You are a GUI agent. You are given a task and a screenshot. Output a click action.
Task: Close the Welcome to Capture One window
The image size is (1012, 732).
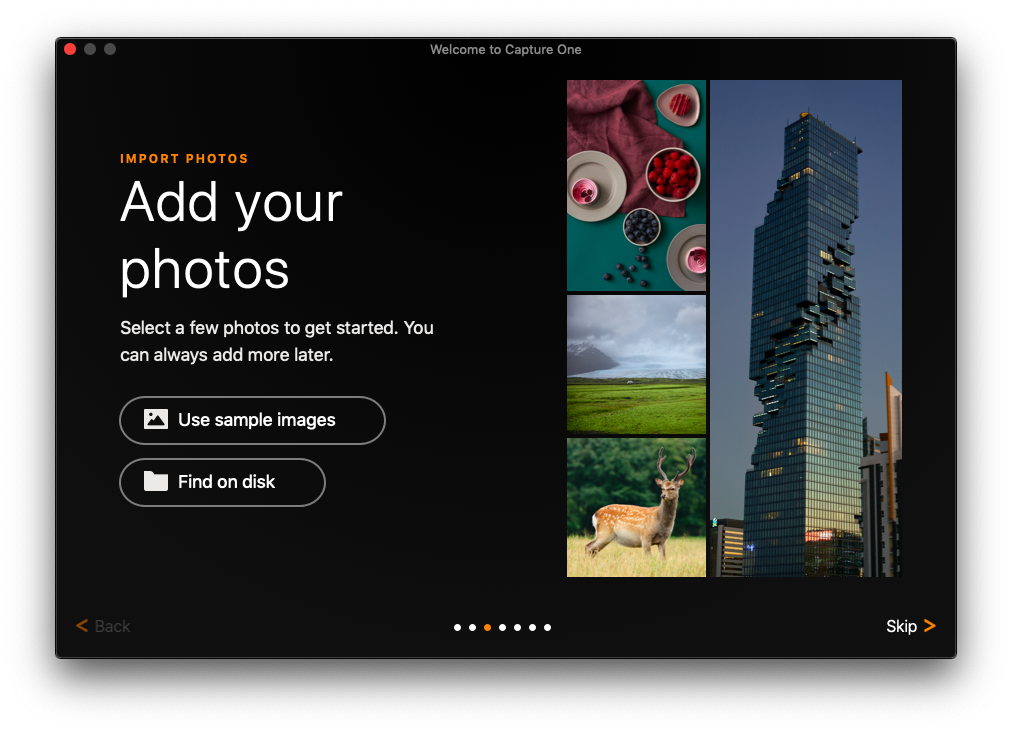(x=70, y=49)
